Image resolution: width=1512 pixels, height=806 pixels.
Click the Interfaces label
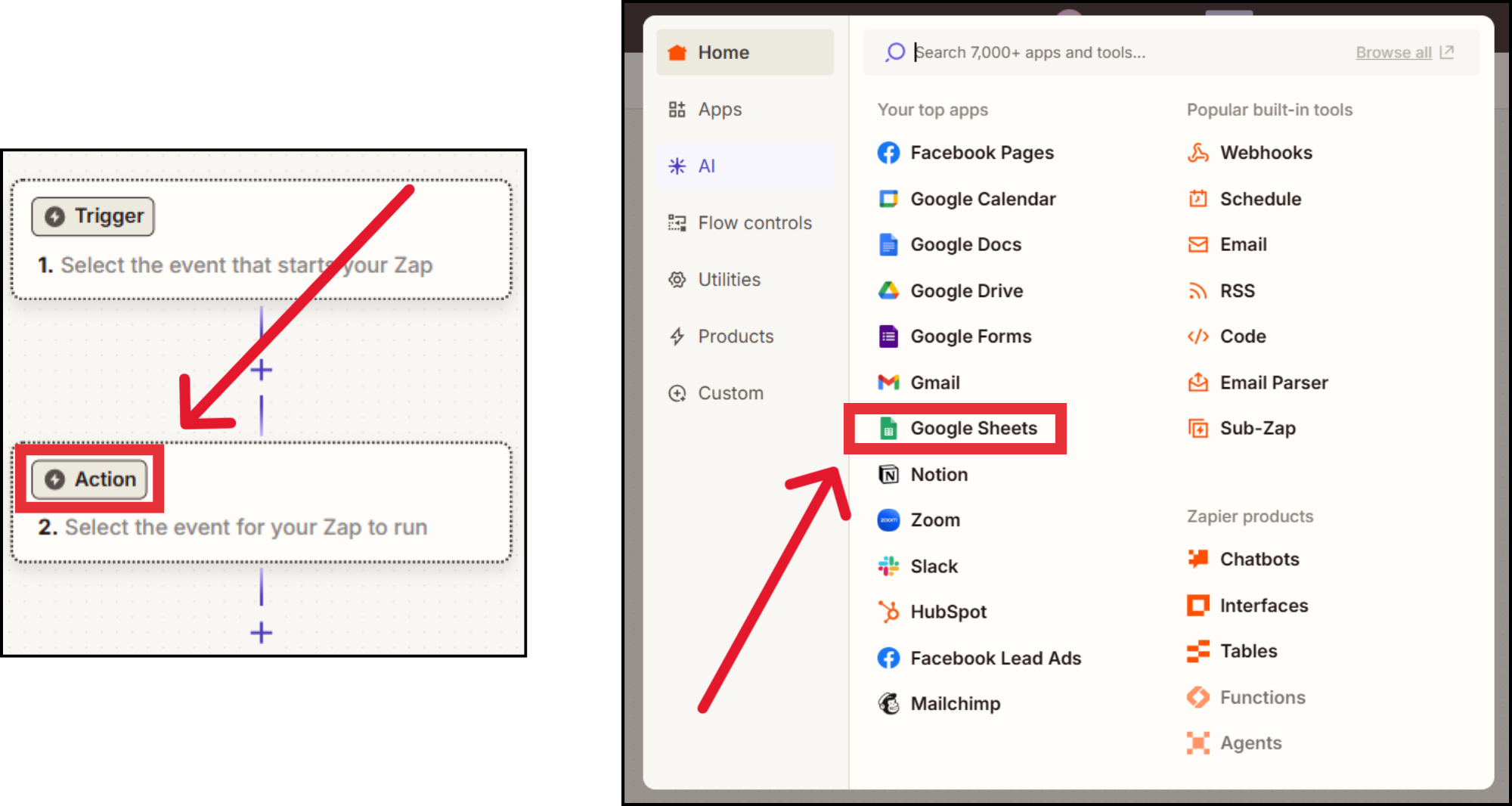(1264, 606)
